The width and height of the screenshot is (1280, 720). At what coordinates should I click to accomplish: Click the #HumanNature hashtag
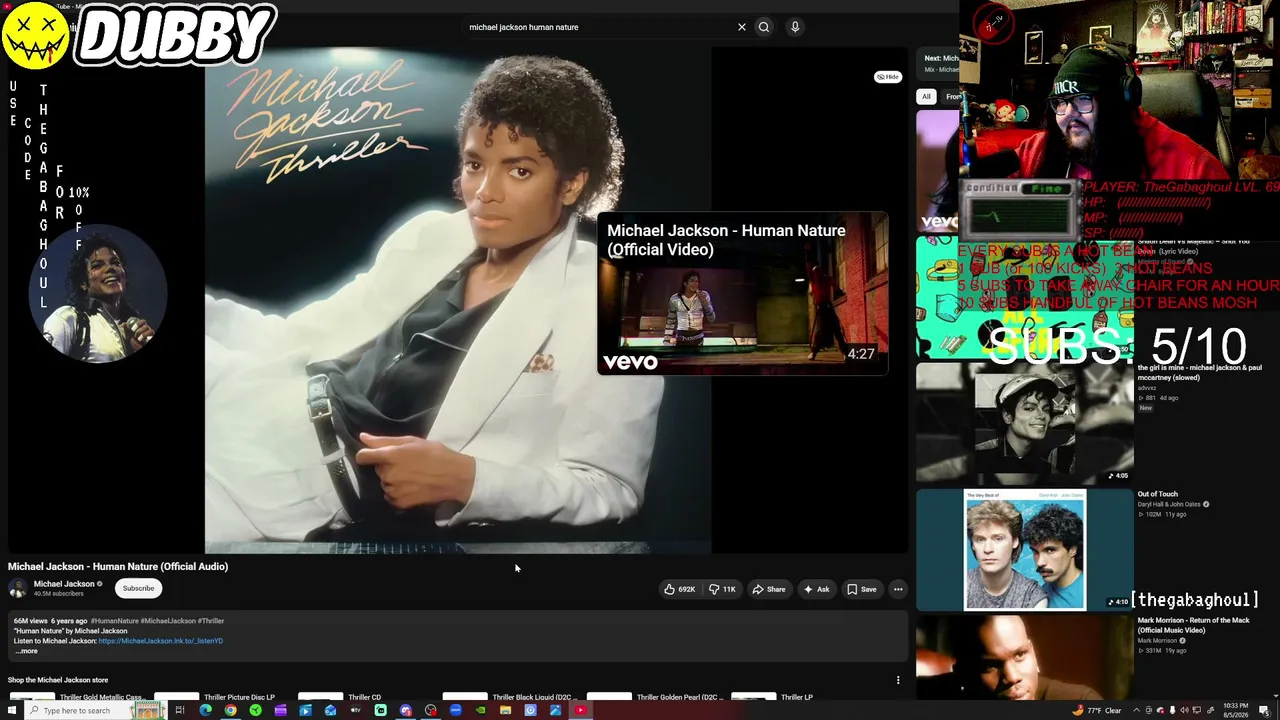(x=114, y=621)
